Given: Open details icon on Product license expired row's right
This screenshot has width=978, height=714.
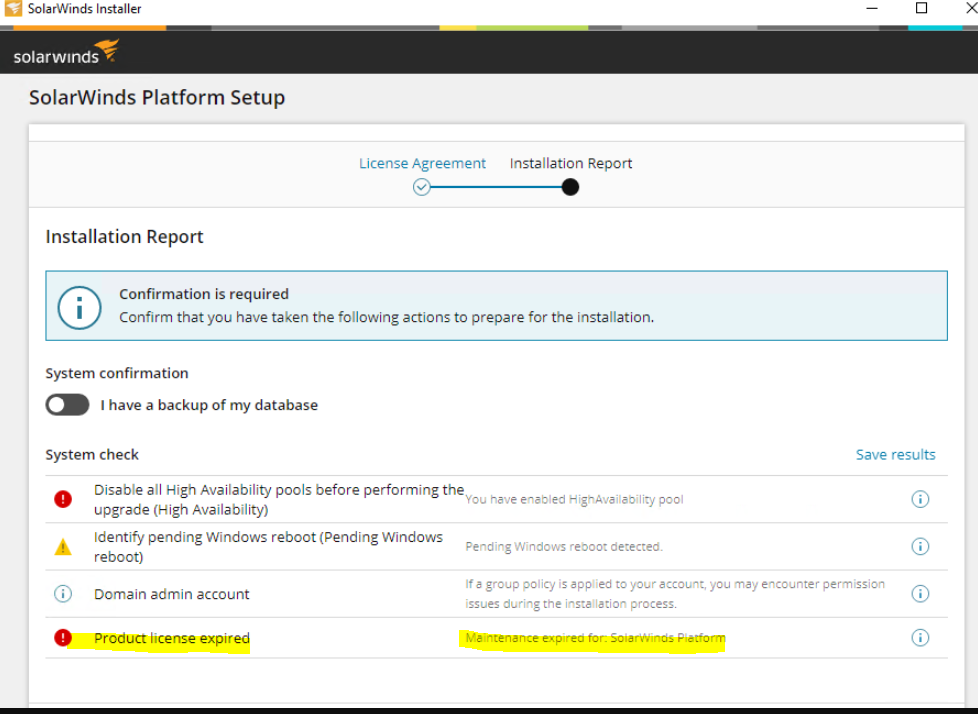Looking at the screenshot, I should tap(920, 638).
